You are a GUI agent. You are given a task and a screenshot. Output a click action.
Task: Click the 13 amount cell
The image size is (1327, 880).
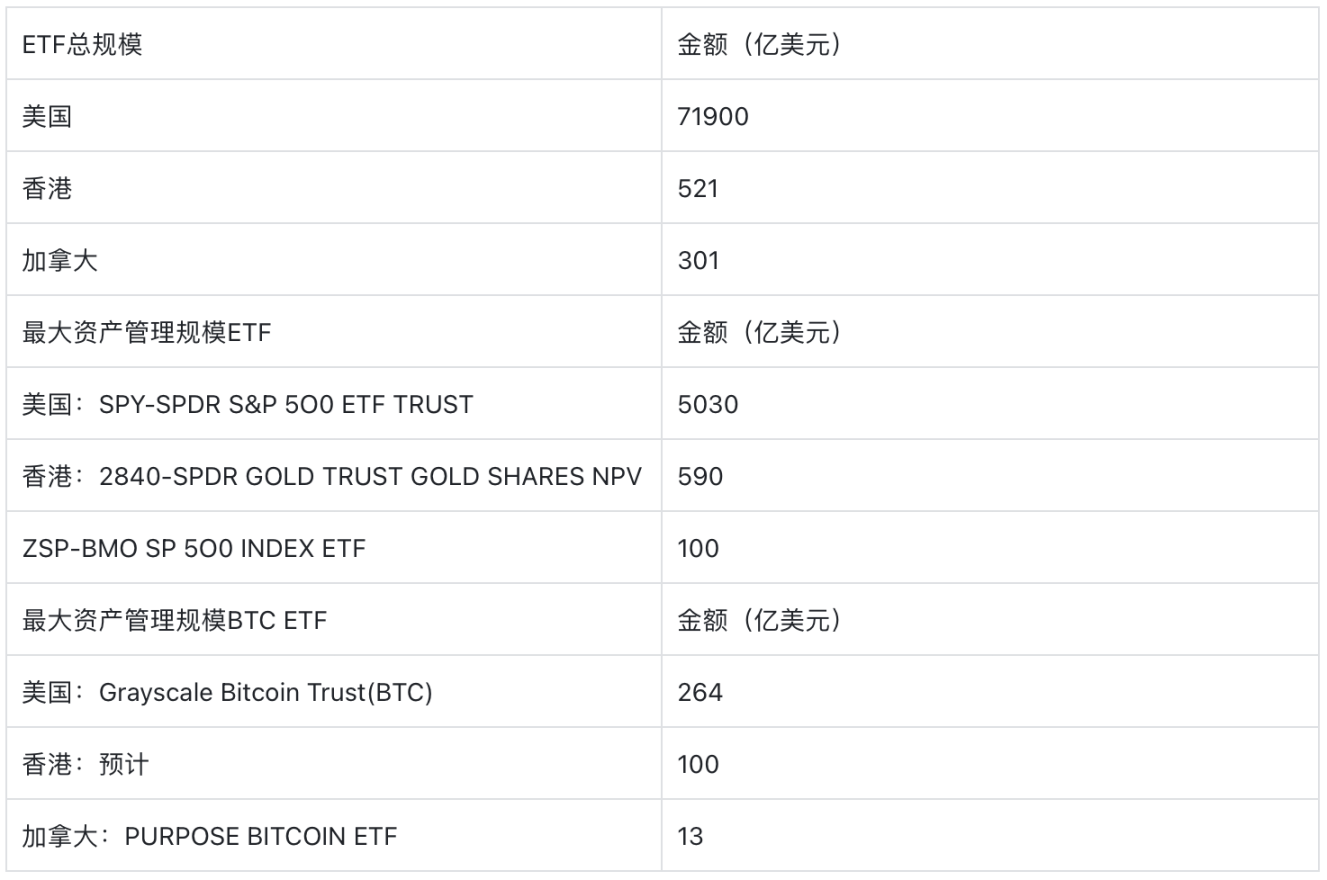point(691,836)
